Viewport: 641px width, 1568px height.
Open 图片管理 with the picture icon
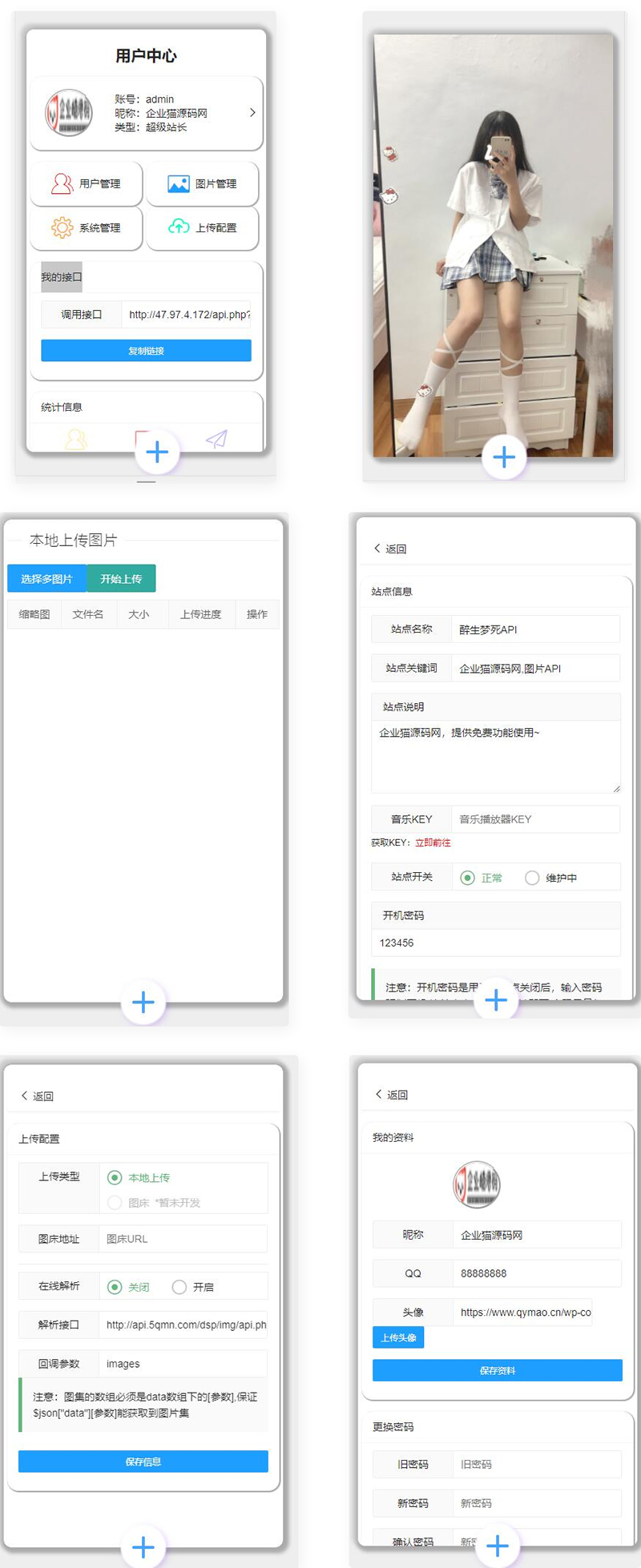coord(202,183)
